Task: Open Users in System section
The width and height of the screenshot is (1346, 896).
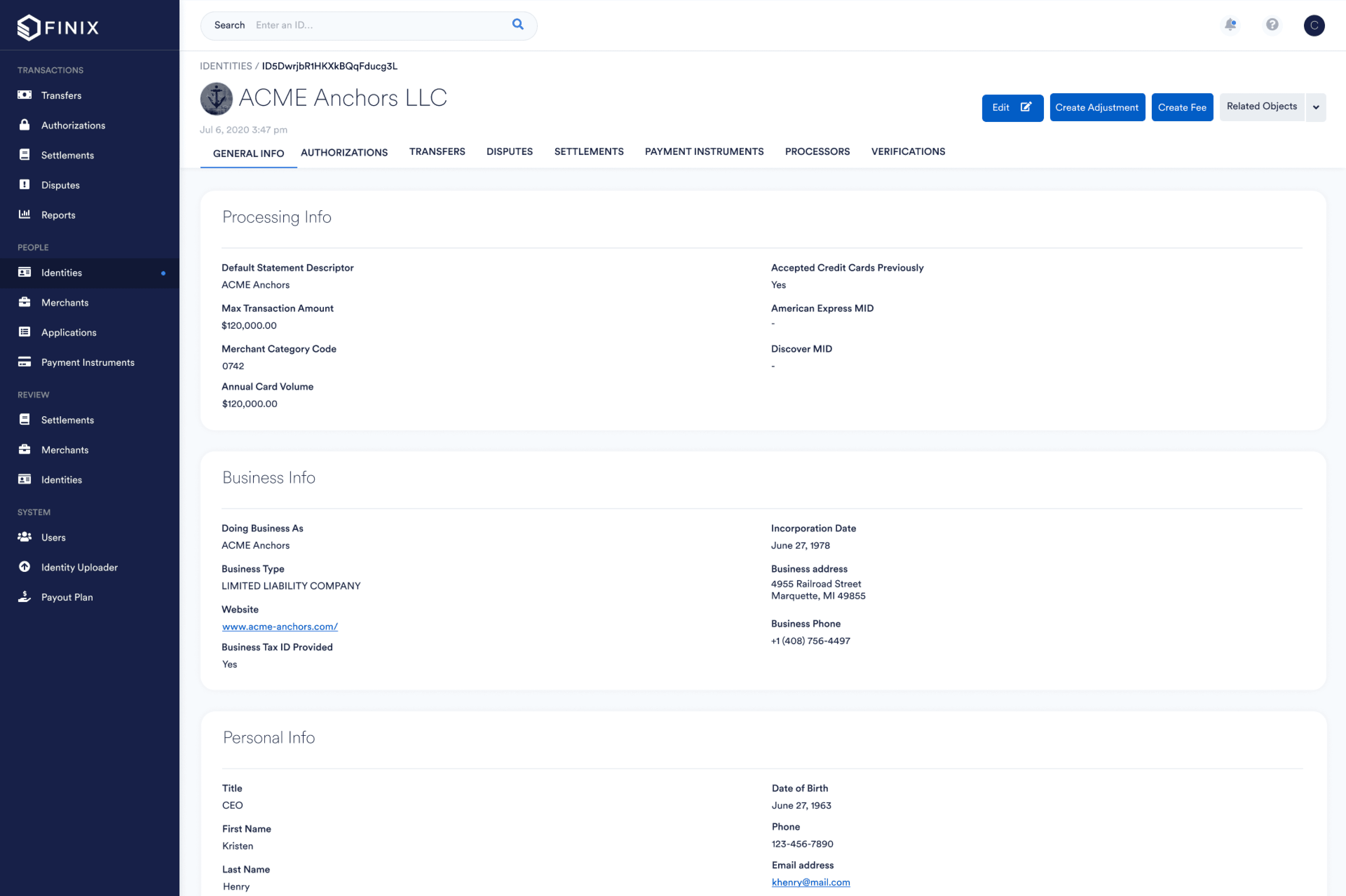Action: 53,537
